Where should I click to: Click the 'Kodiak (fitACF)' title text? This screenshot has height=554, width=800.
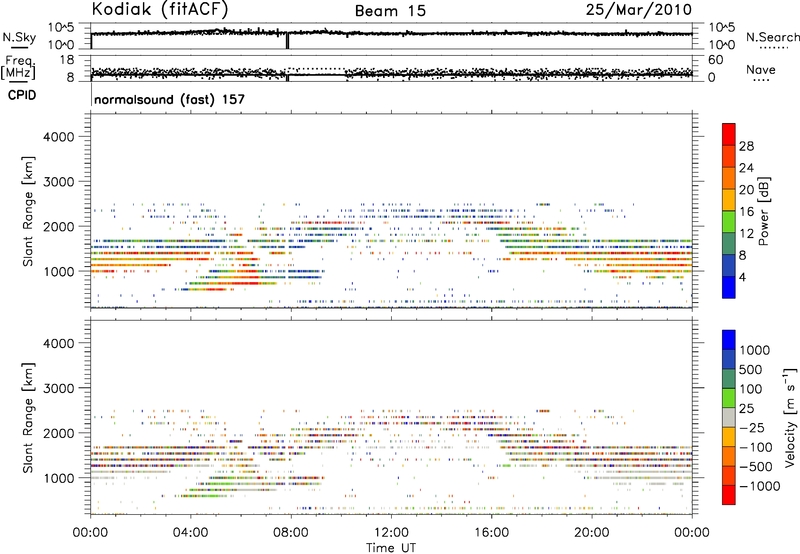[160, 10]
